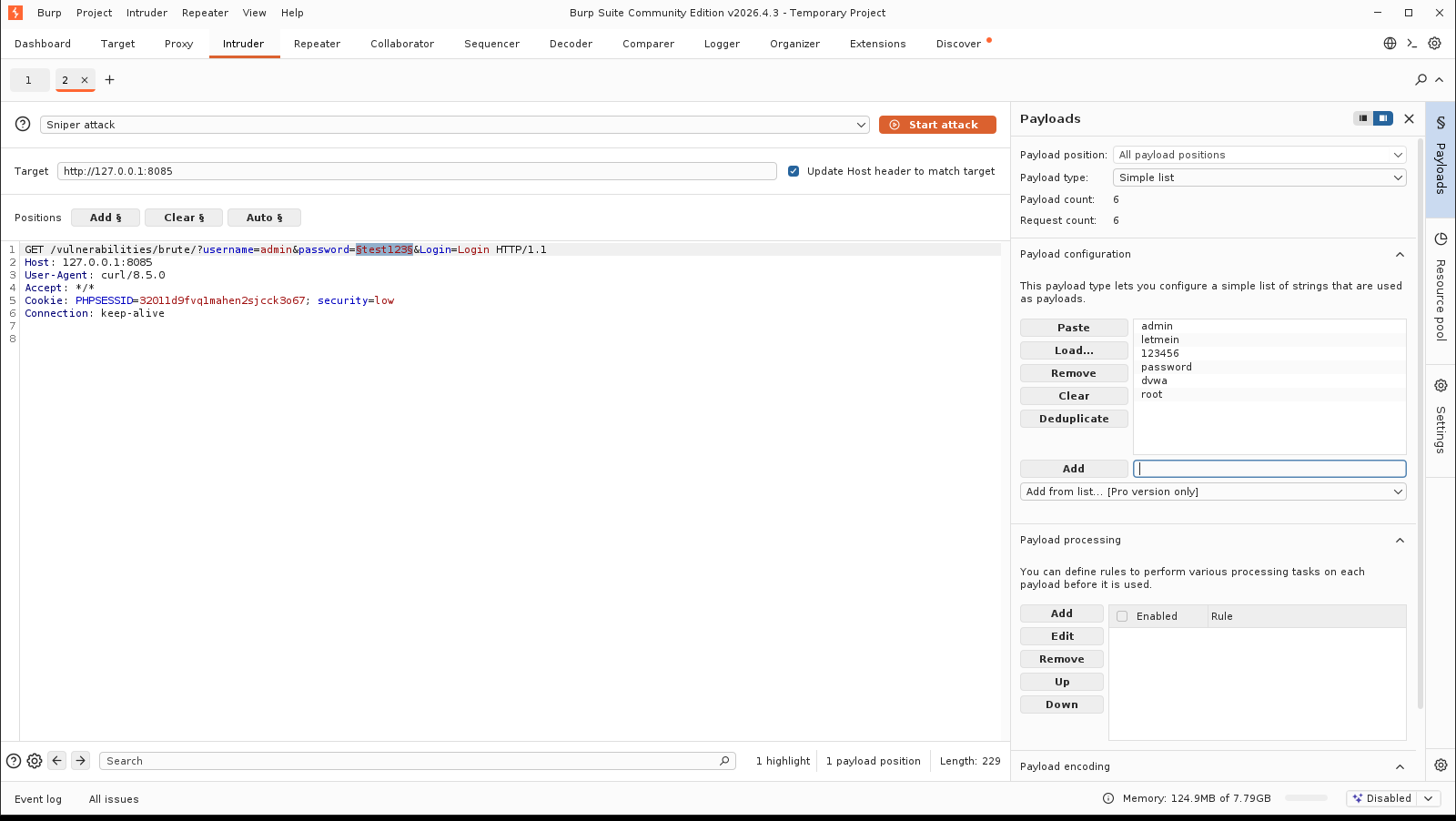Close Intruder tab 2 with its x icon

click(85, 80)
